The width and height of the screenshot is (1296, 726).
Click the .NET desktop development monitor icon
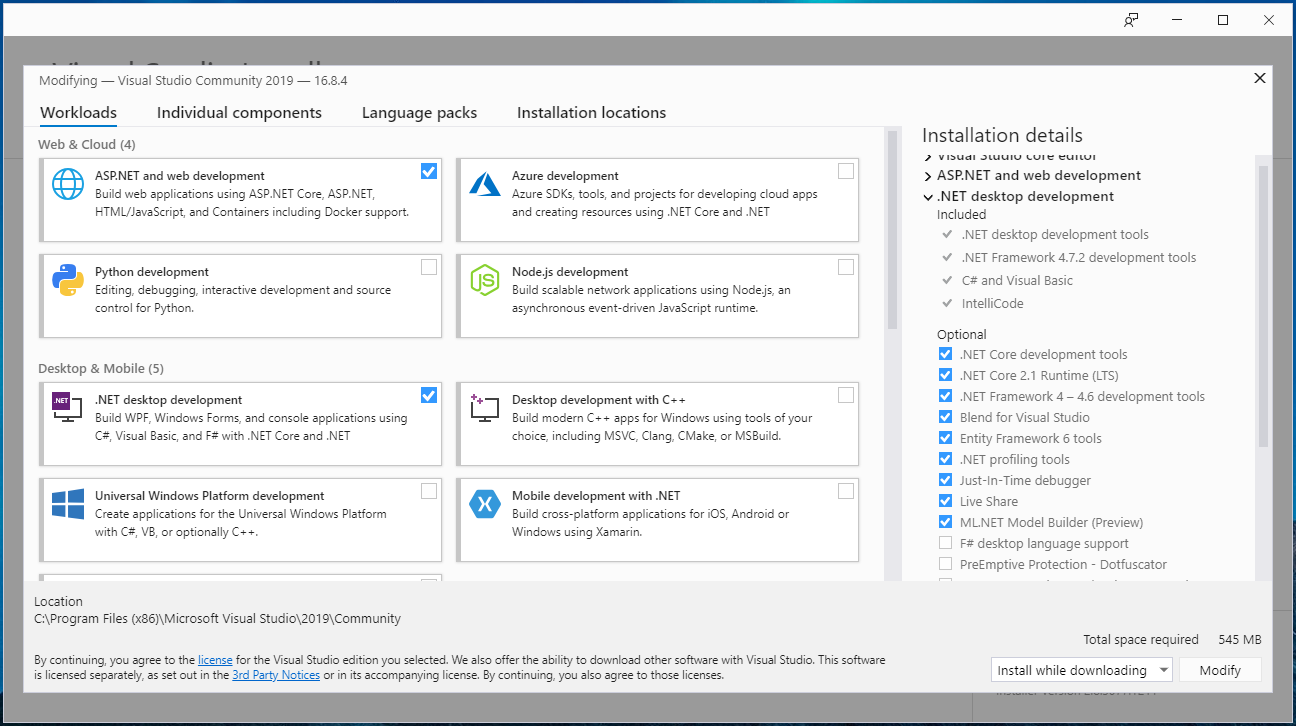tap(68, 406)
